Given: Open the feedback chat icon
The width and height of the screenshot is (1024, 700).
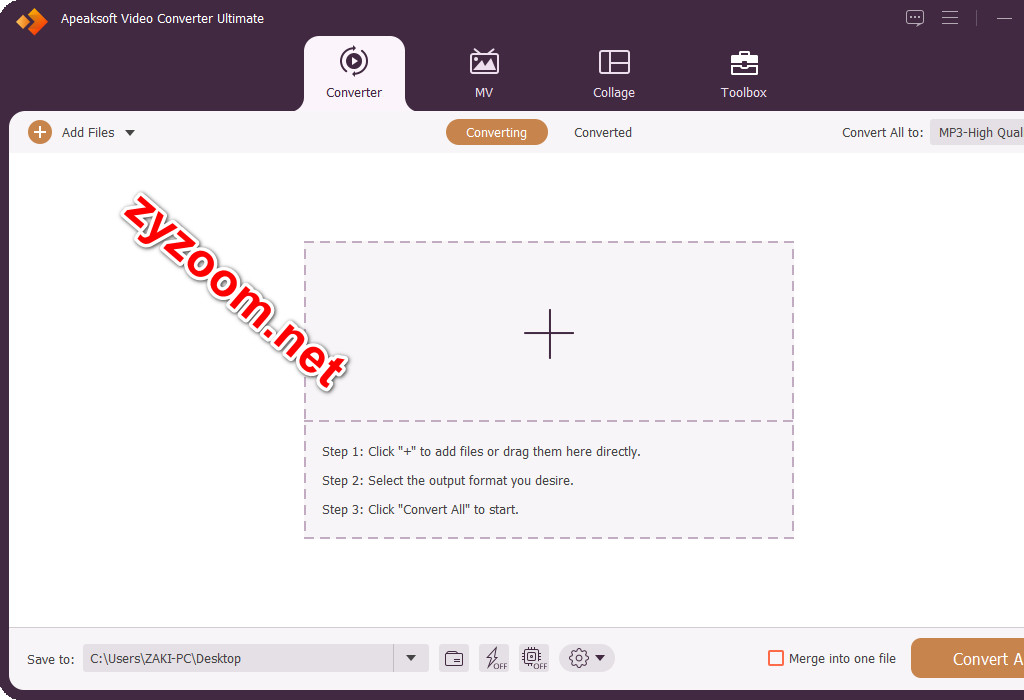Looking at the screenshot, I should point(915,18).
